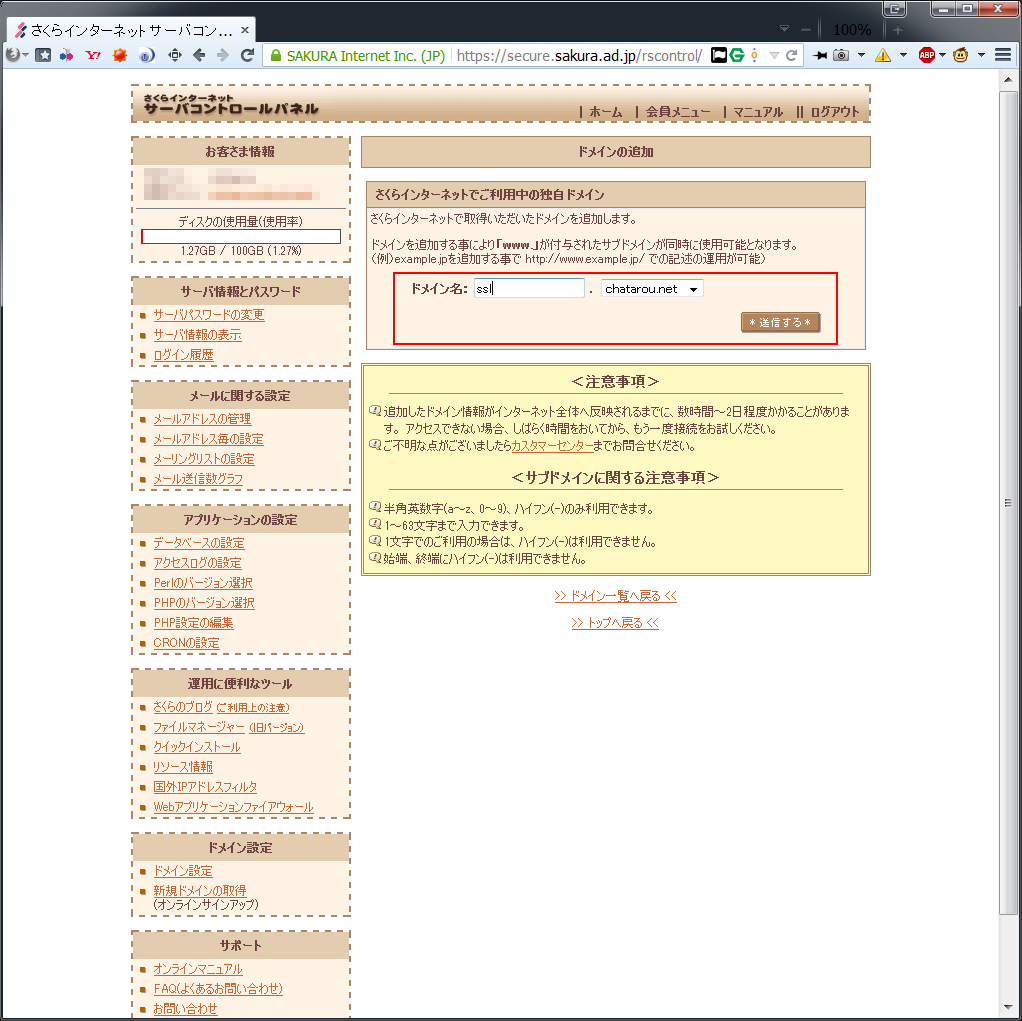Open サーバパスワードの変更 link
The height and width of the screenshot is (1021, 1022).
coord(209,315)
